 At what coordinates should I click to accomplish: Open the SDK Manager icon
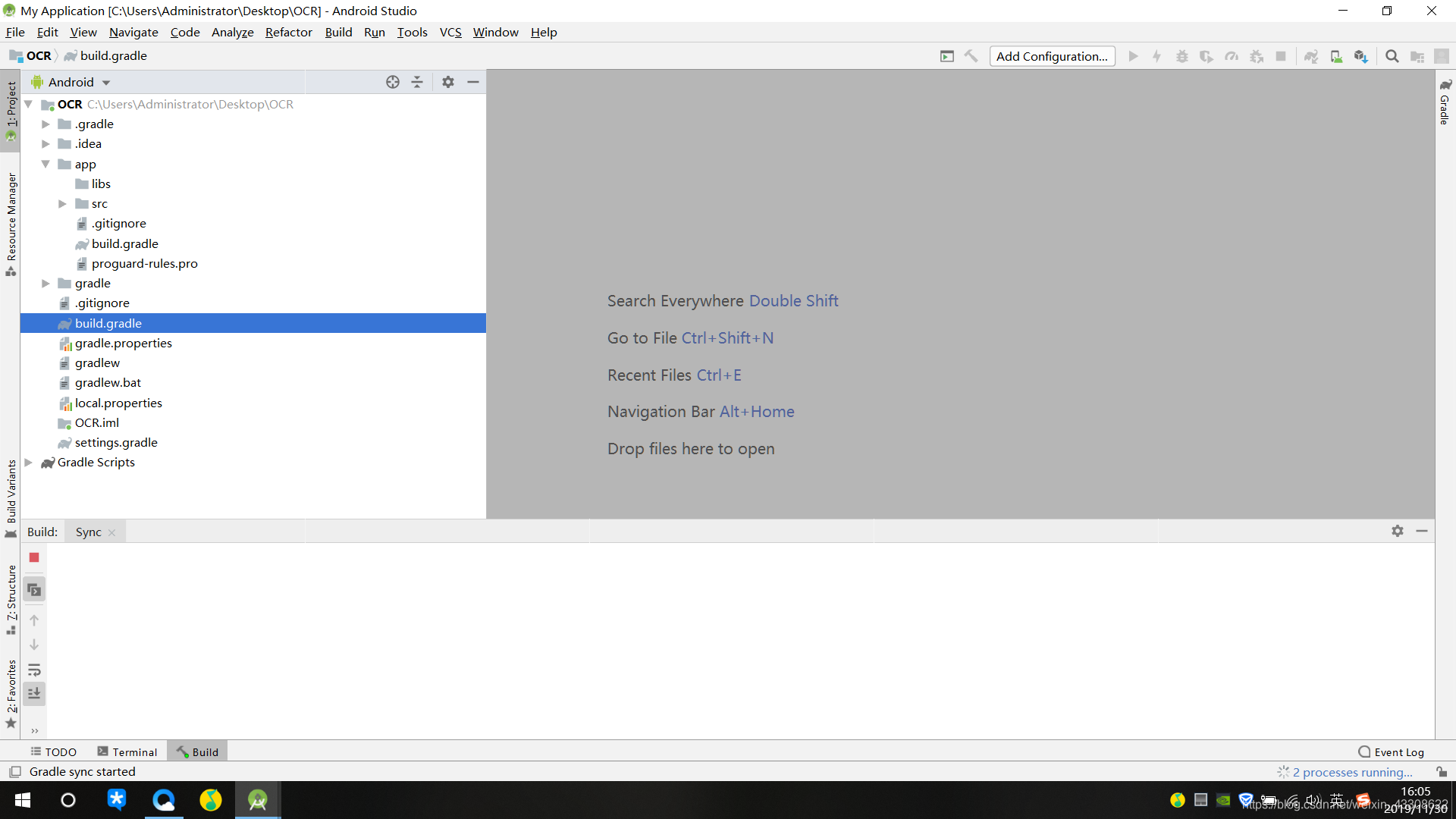(x=1361, y=56)
